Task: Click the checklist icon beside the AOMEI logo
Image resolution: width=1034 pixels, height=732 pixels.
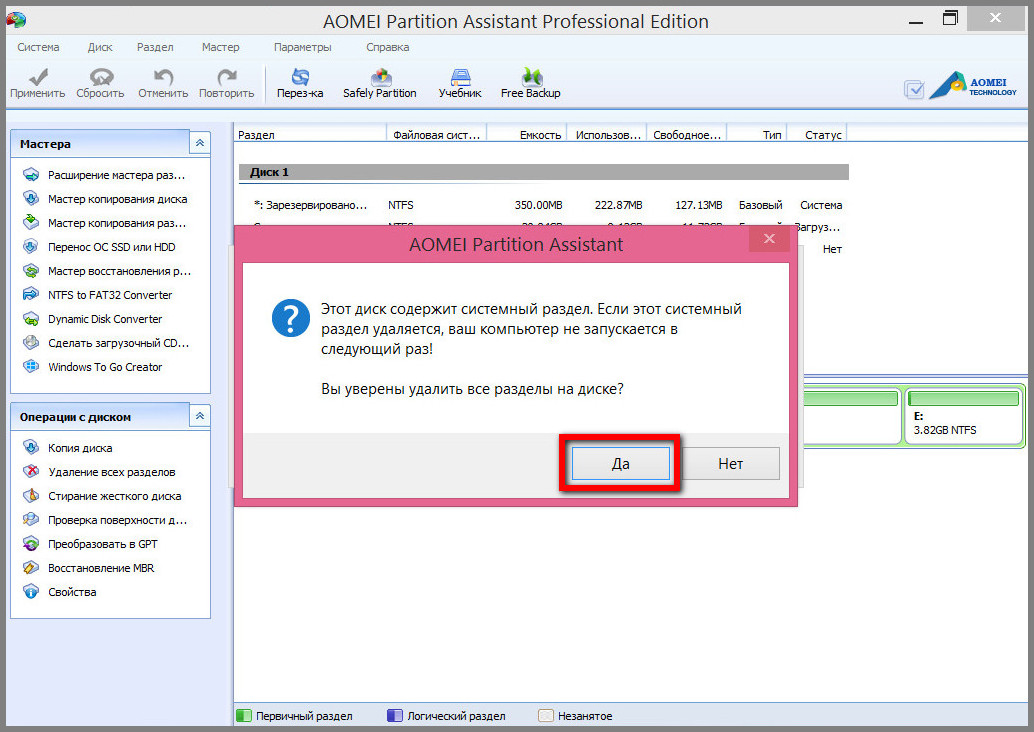Action: (914, 90)
